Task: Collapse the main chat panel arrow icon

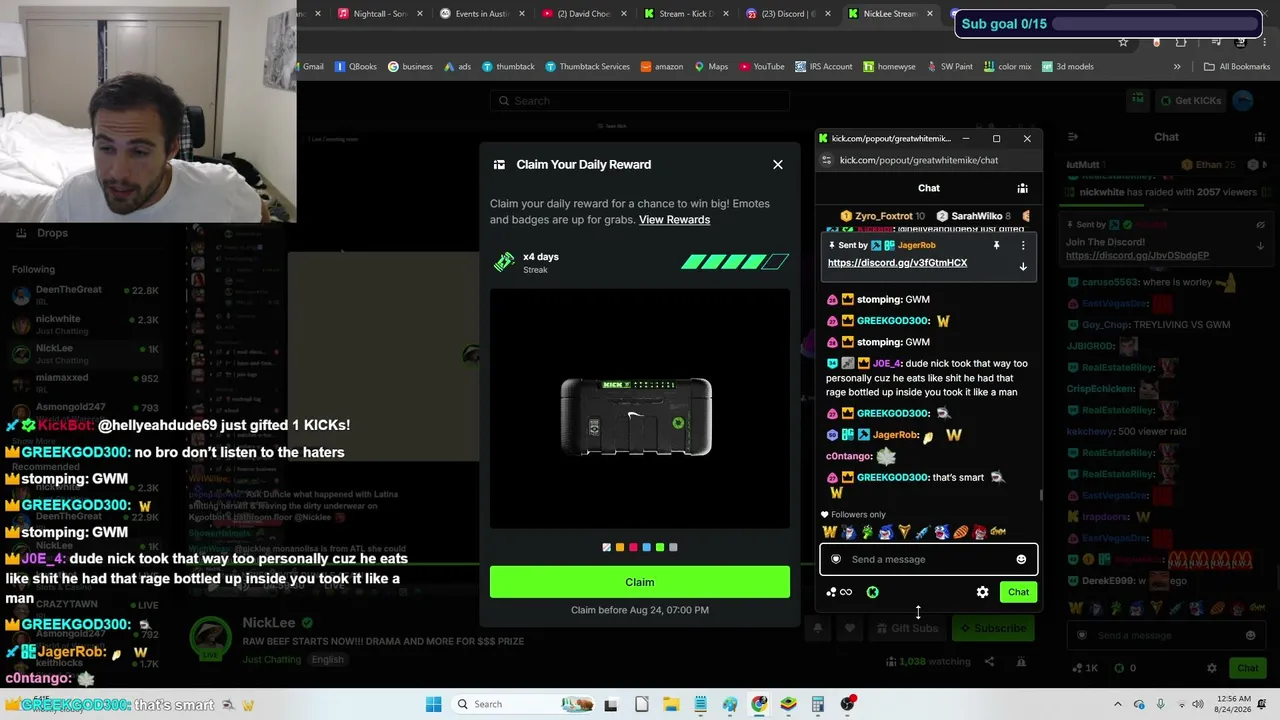Action: pyautogui.click(x=1072, y=137)
